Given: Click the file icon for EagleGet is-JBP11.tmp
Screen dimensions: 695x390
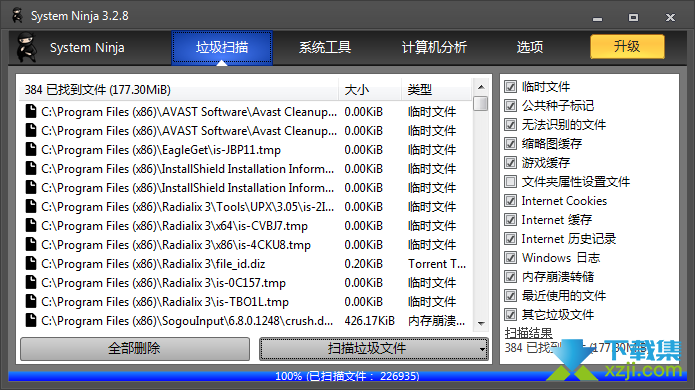Looking at the screenshot, I should tap(31, 149).
